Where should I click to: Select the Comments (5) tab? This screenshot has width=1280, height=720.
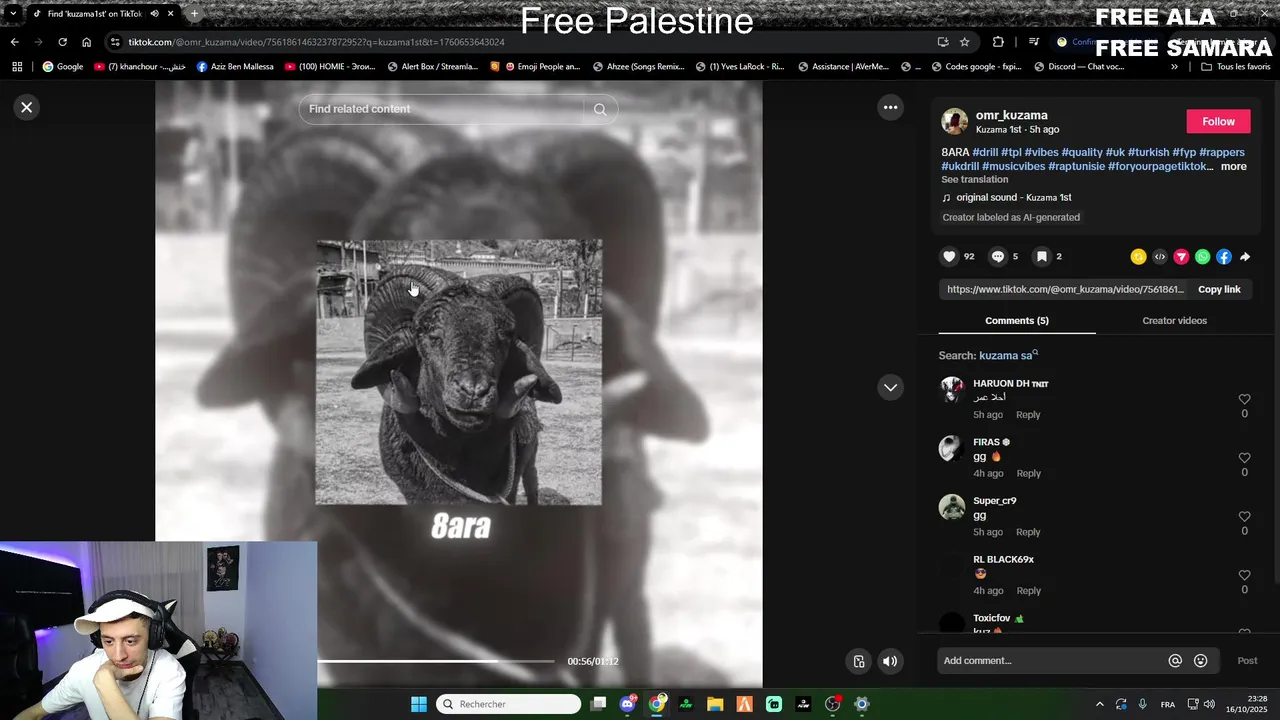click(x=1016, y=321)
